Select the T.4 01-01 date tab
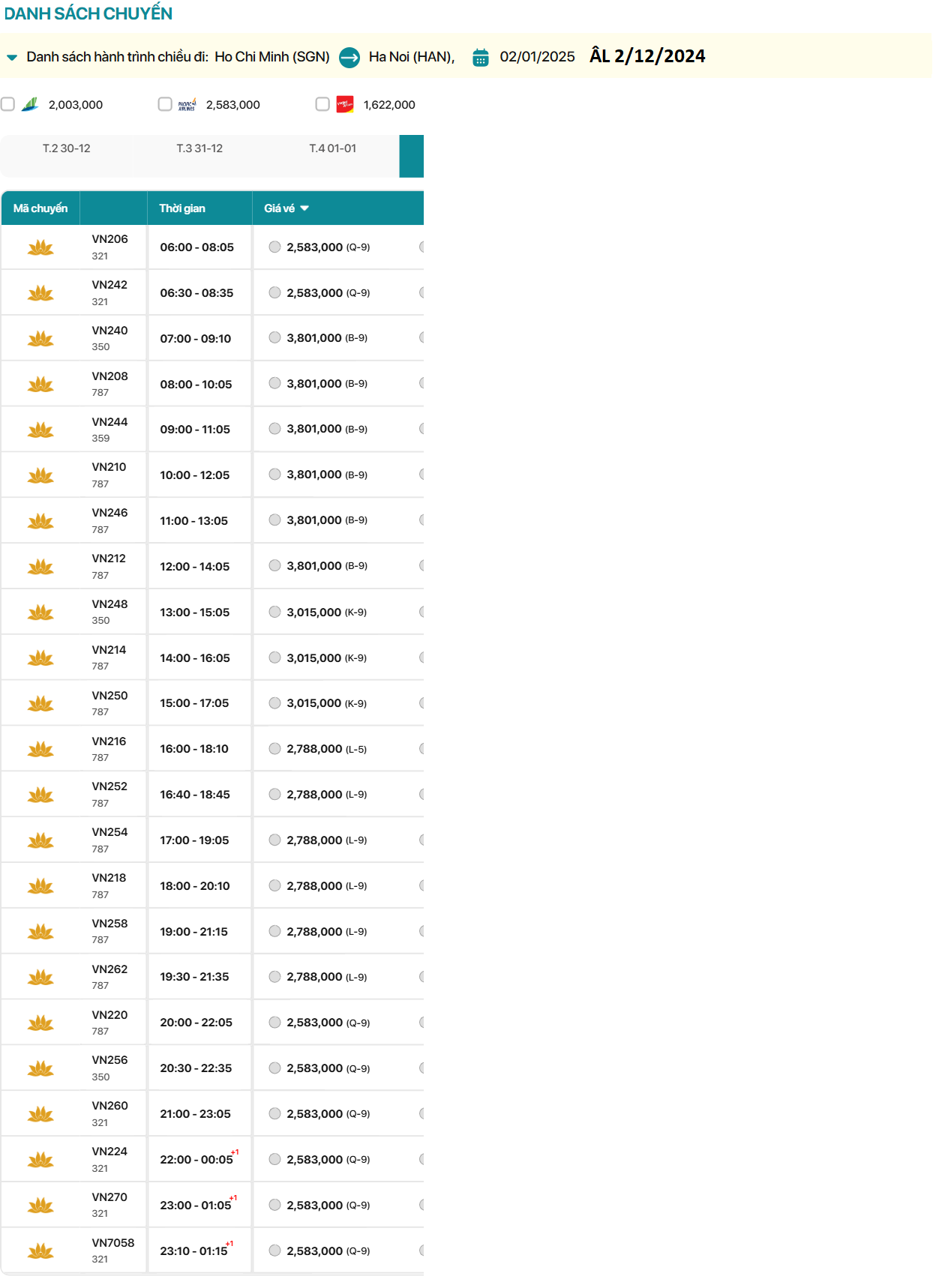Screen dimensions: 942x1288 [x=333, y=148]
